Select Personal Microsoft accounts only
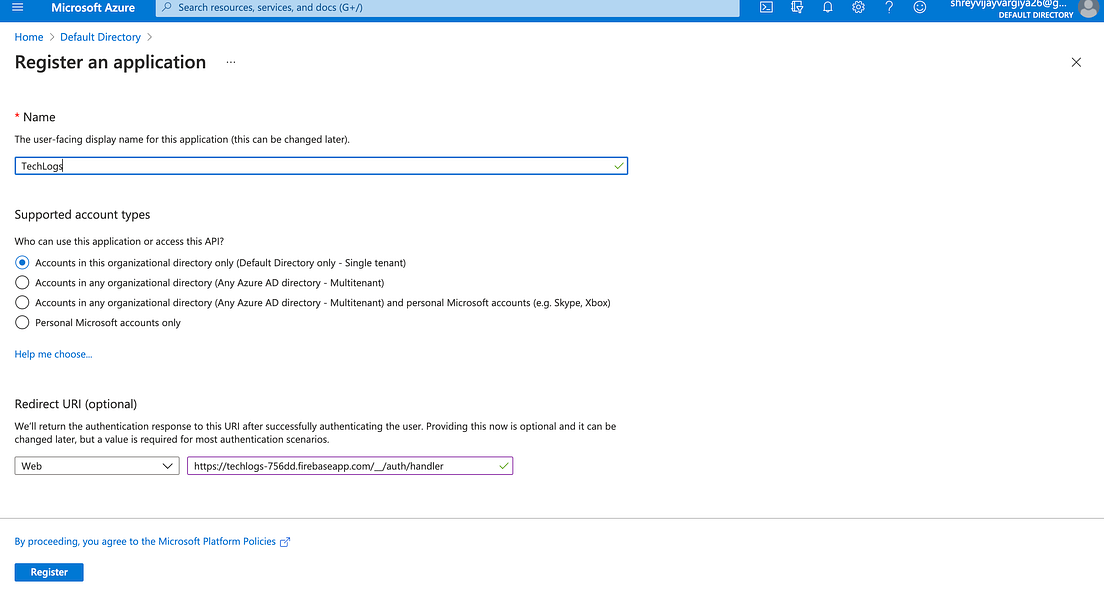 22,322
